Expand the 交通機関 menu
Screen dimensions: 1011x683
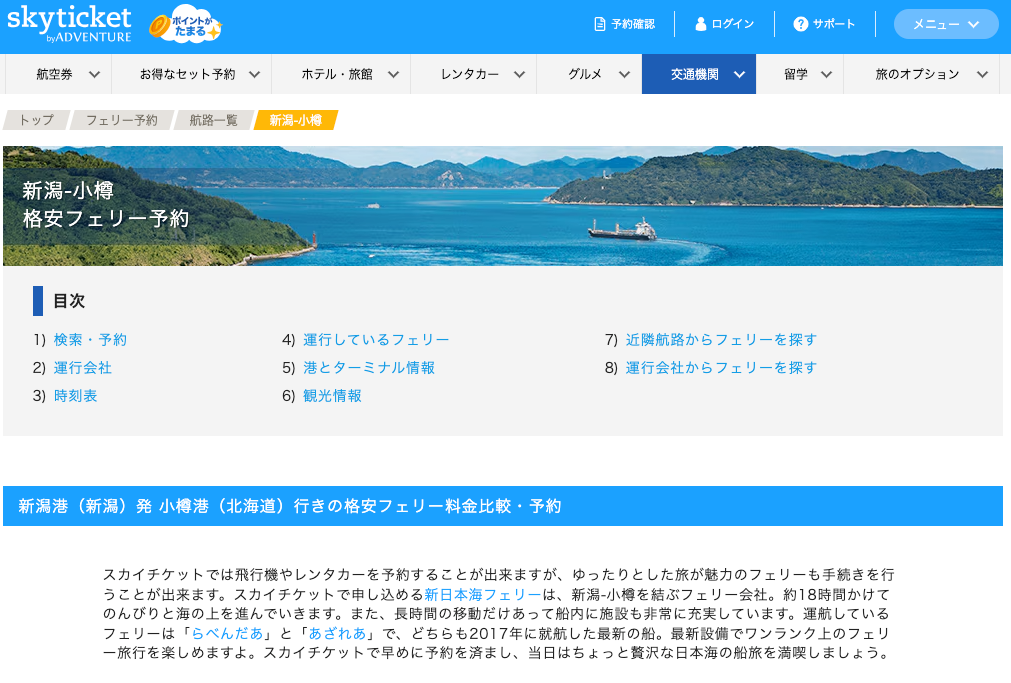click(708, 74)
